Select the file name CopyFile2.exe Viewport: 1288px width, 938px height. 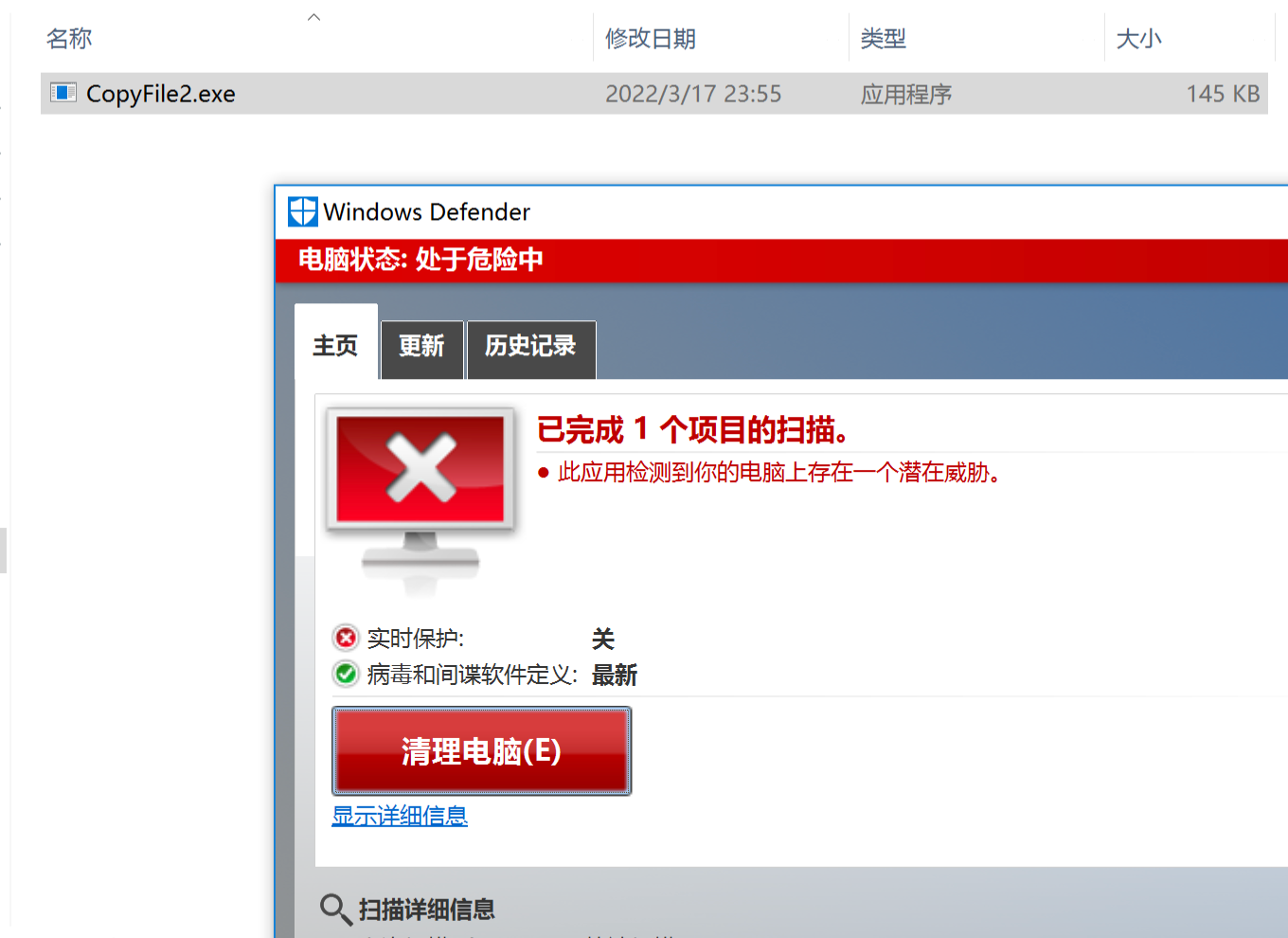pos(160,94)
